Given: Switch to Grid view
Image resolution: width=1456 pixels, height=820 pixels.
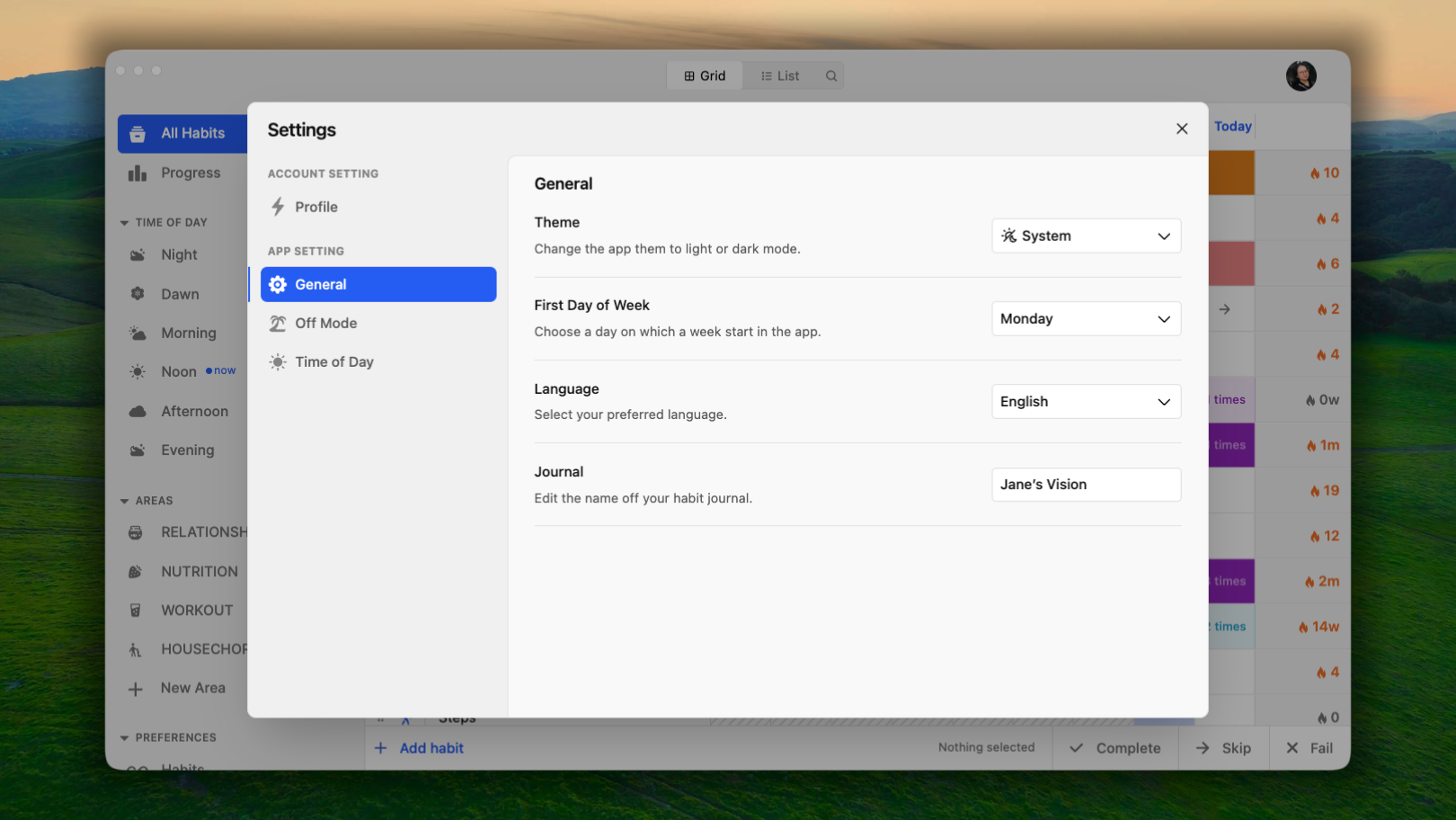Looking at the screenshot, I should pos(705,76).
